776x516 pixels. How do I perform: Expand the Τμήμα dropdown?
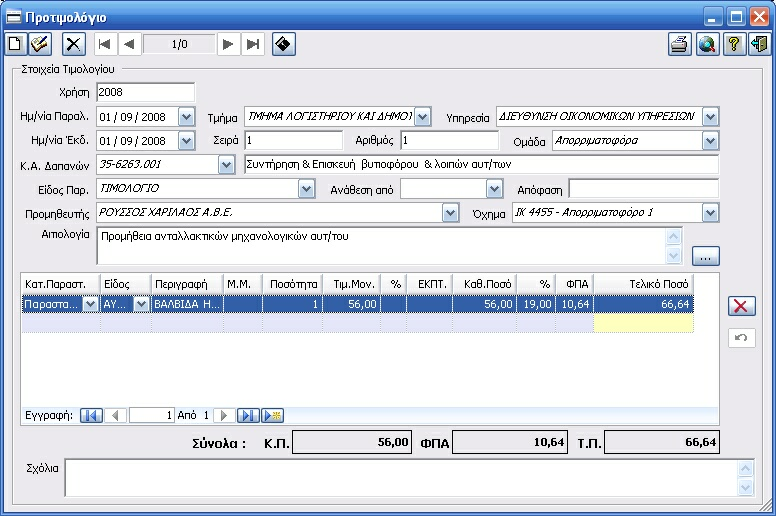pos(422,117)
